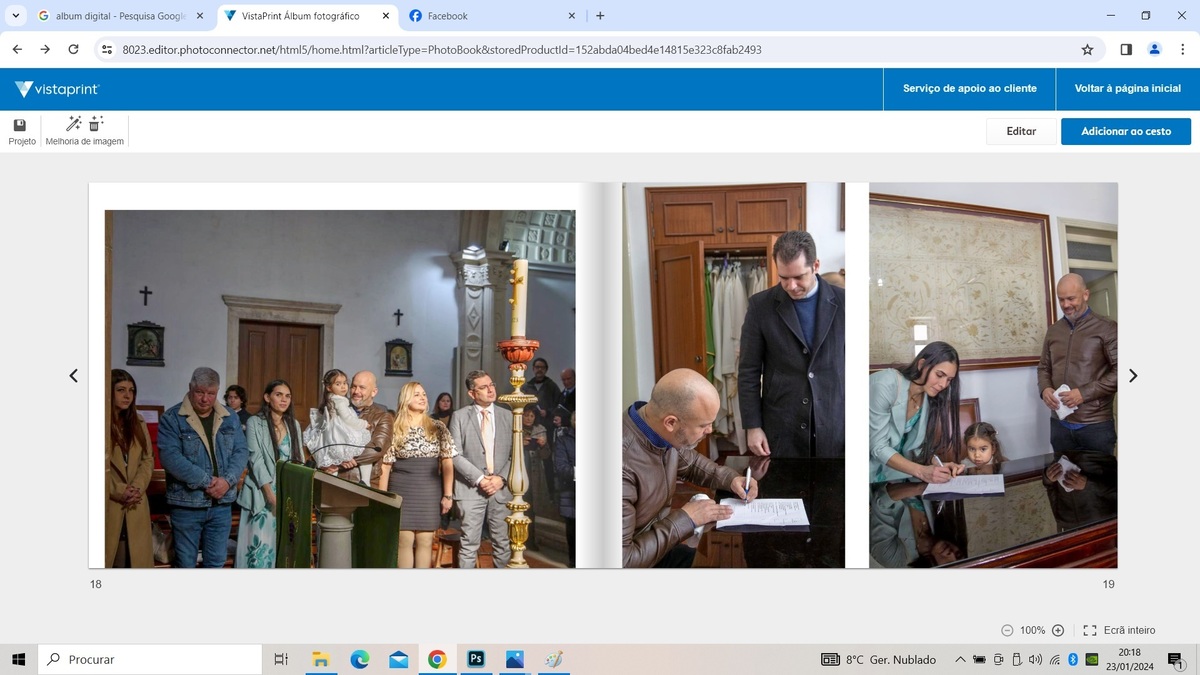Viewport: 1200px width, 675px height.
Task: Click the Projeto save icon
Action: [20, 125]
